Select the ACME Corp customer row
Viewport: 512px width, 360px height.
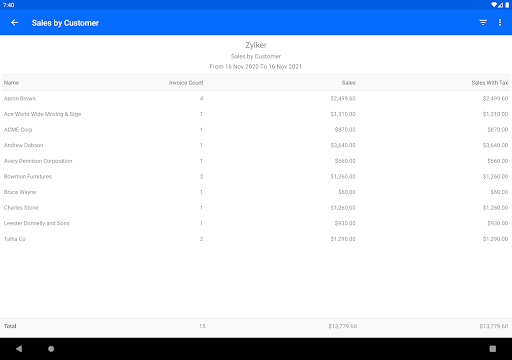coord(256,130)
